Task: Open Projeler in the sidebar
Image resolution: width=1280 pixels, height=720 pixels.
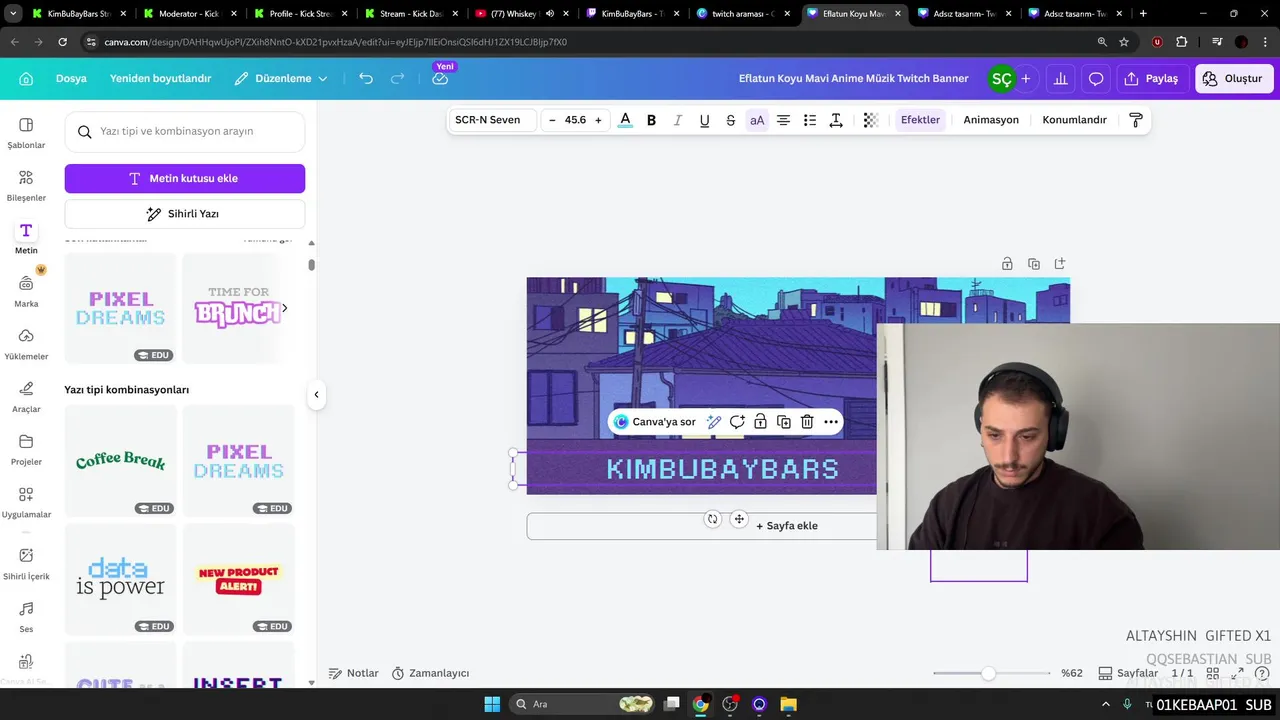Action: (26, 450)
